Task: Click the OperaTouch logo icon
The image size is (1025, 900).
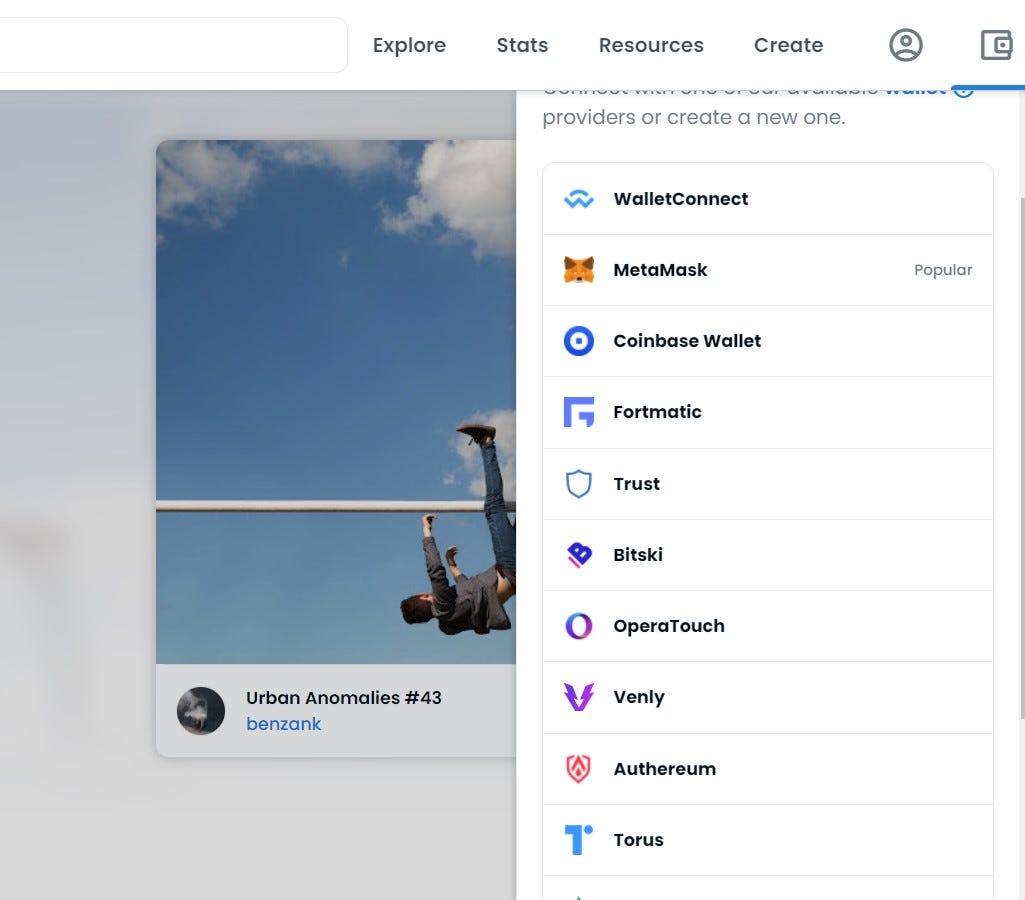Action: 579,626
